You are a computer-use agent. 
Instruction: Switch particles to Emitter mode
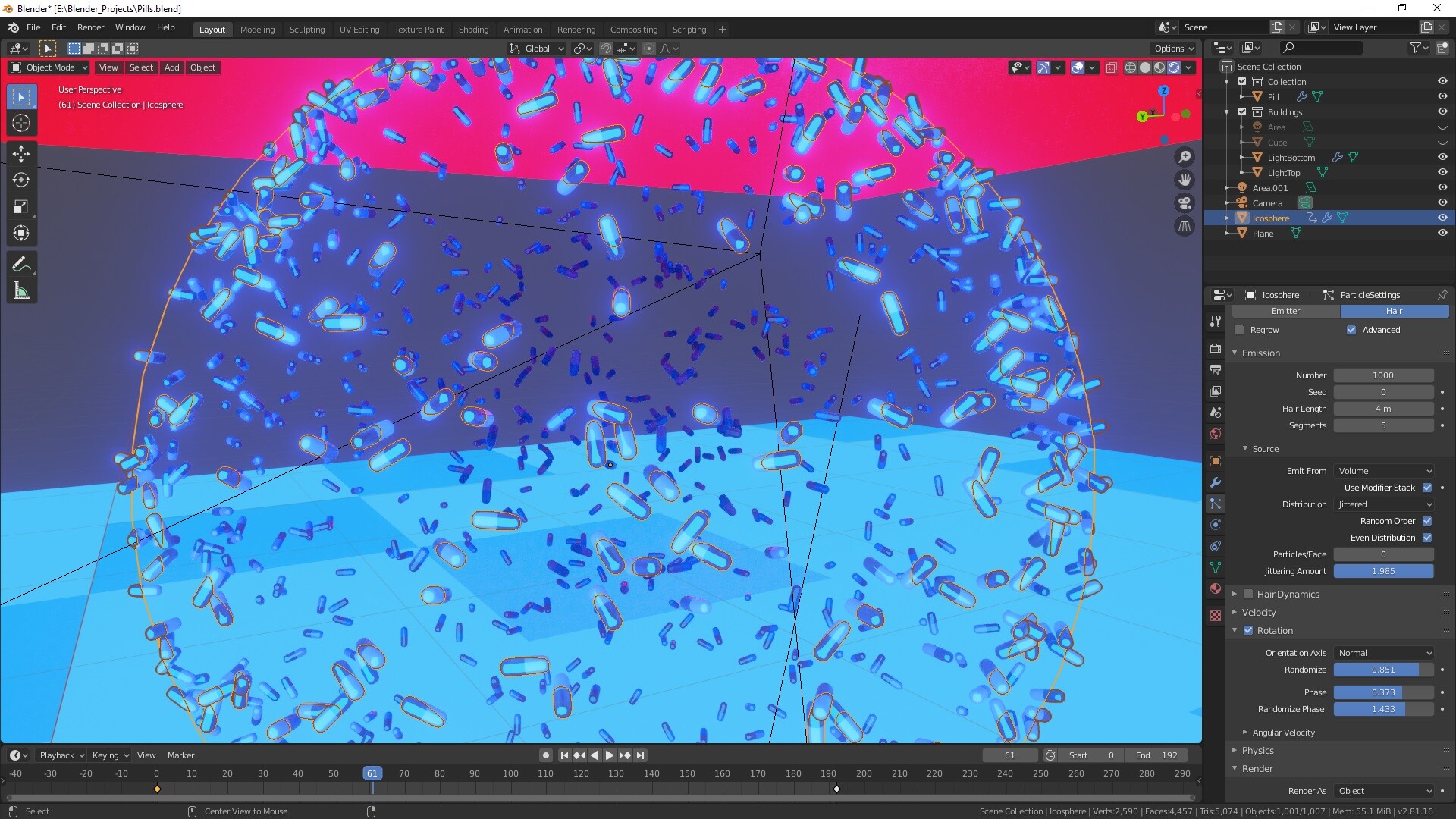pyautogui.click(x=1285, y=311)
